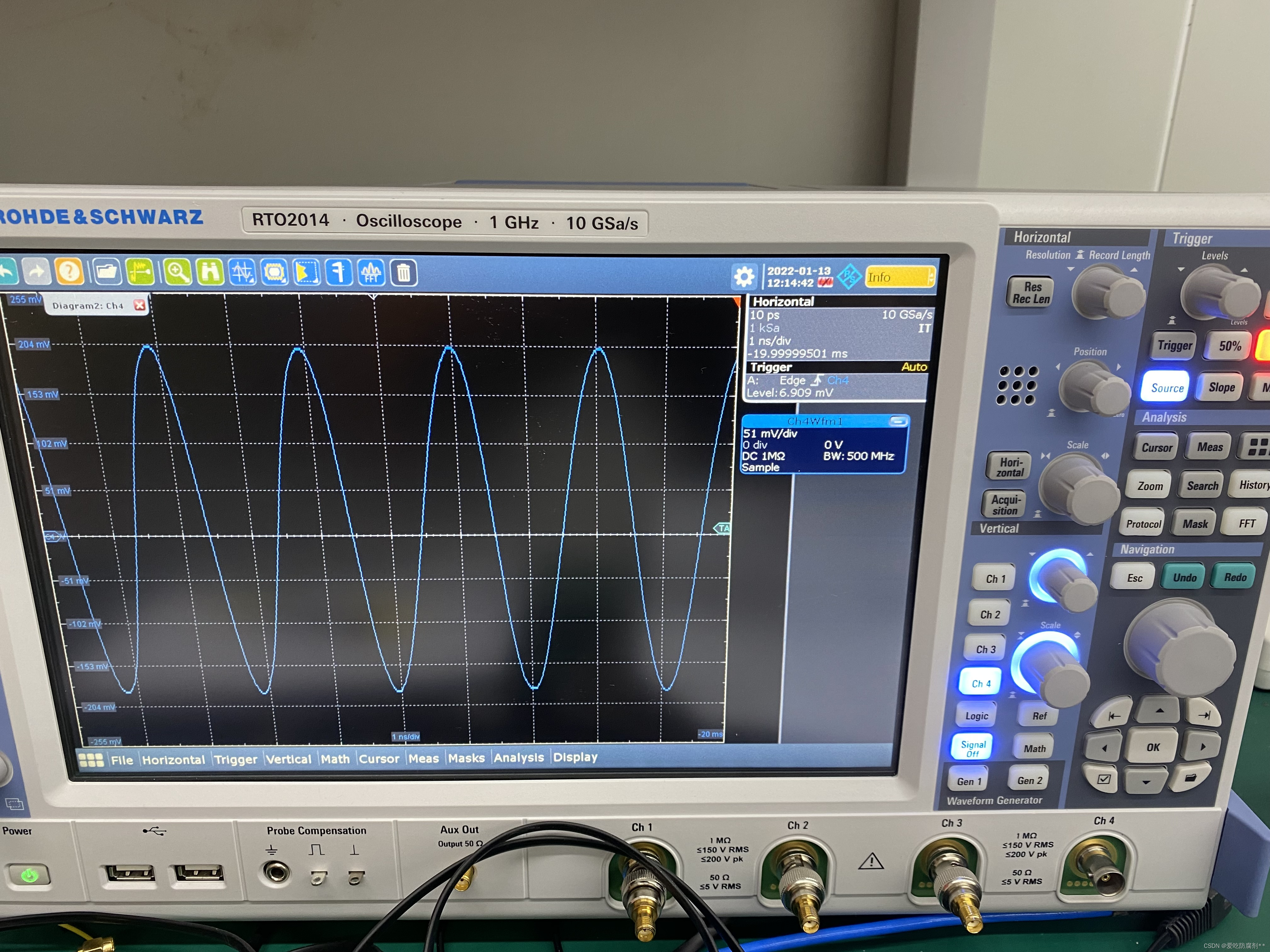Screen dimensions: 1270x952
Task: Click the cursor measurement toolbar icon
Action: point(242,272)
